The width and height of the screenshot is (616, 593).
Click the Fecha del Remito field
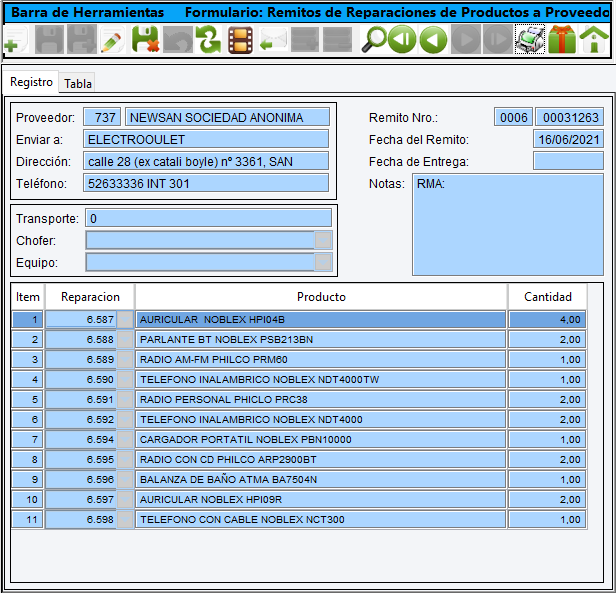(x=568, y=140)
